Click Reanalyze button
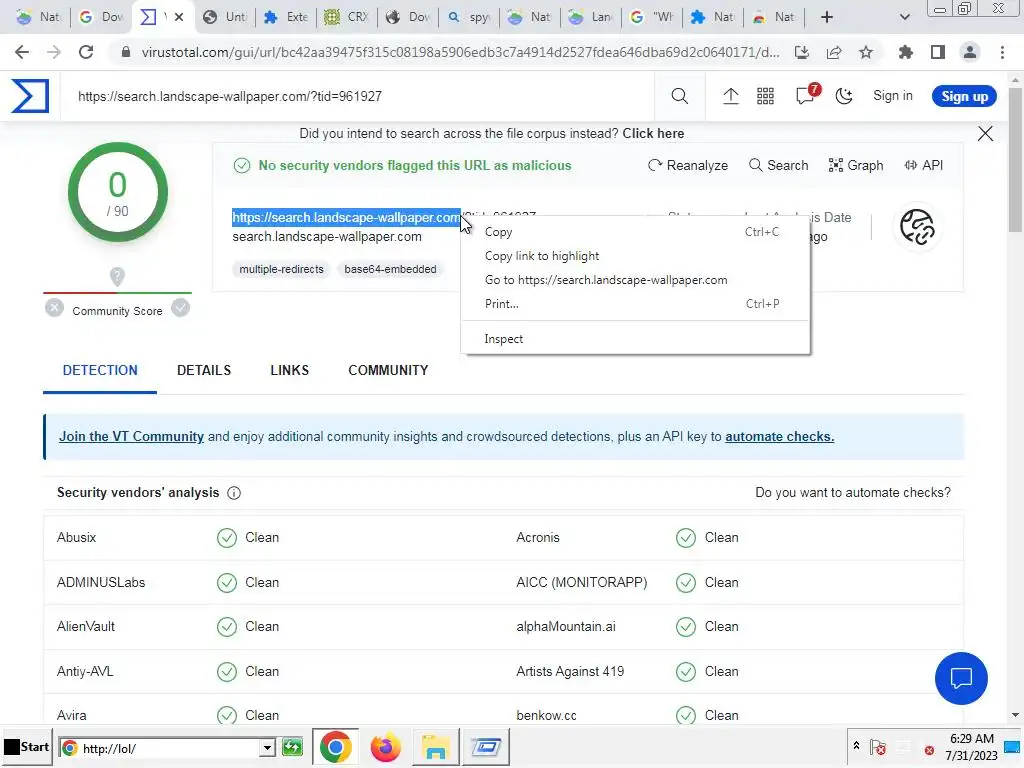The image size is (1024, 768). (x=688, y=165)
